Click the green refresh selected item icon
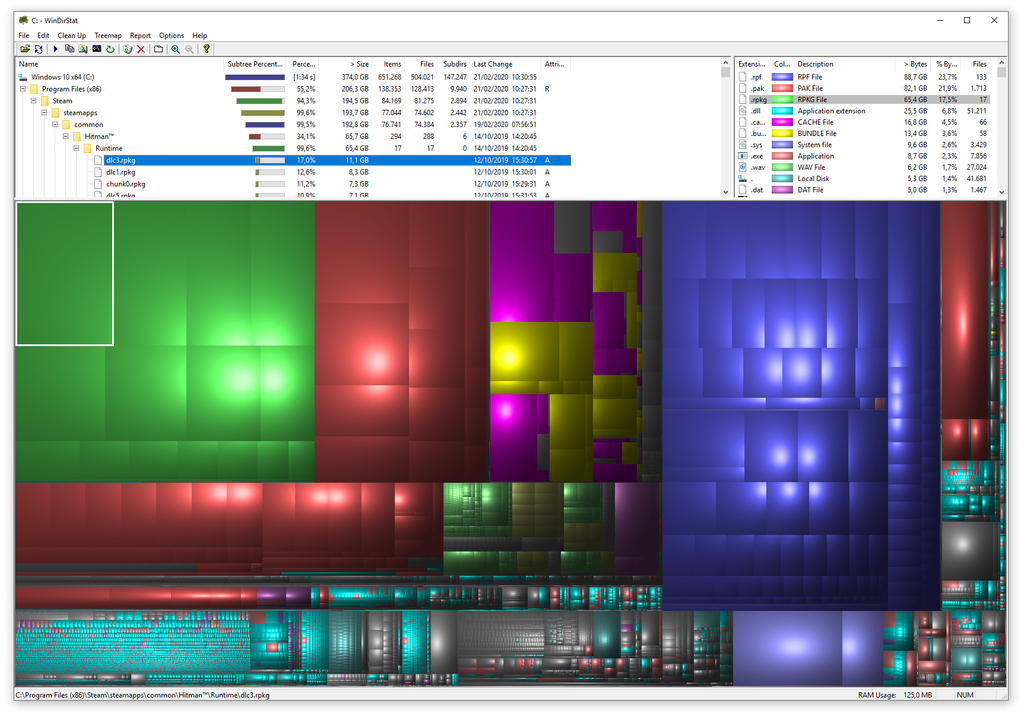Screen dimensions: 1024x716 point(110,48)
